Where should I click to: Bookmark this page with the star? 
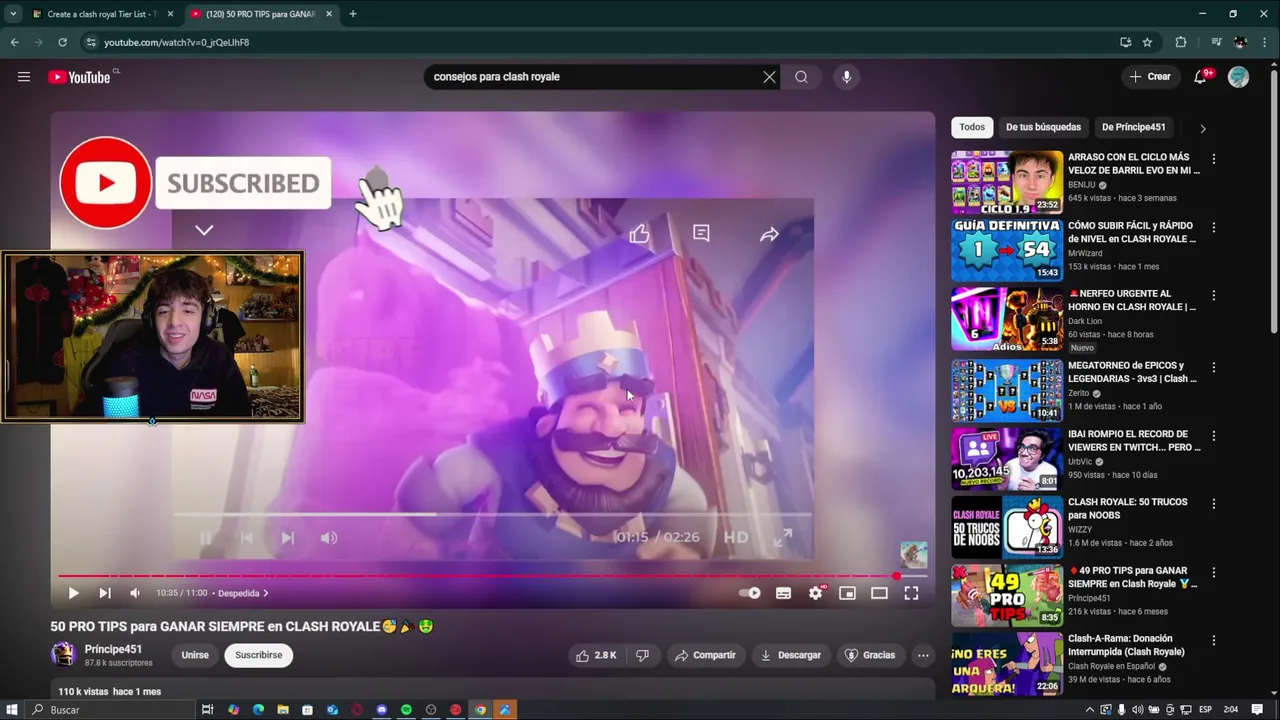pyautogui.click(x=1147, y=42)
